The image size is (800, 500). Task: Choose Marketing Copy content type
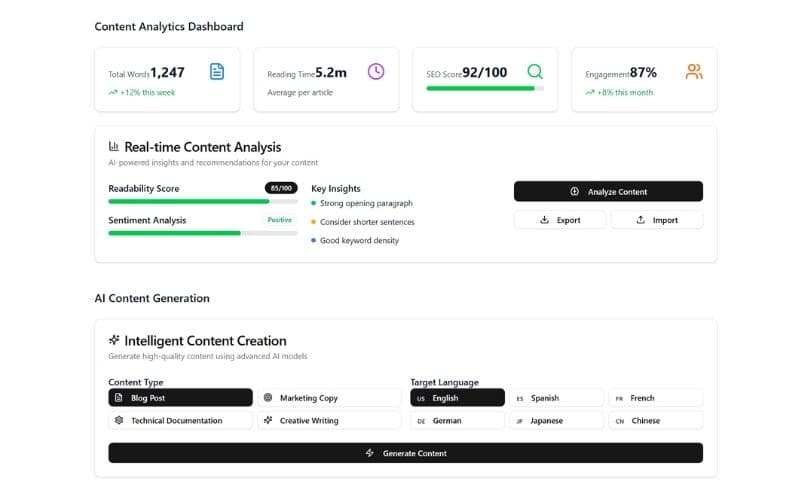coord(329,398)
